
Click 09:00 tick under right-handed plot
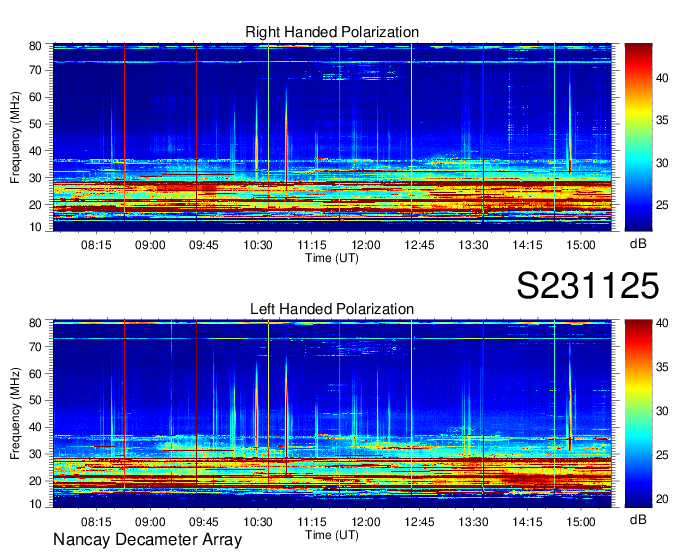150,245
